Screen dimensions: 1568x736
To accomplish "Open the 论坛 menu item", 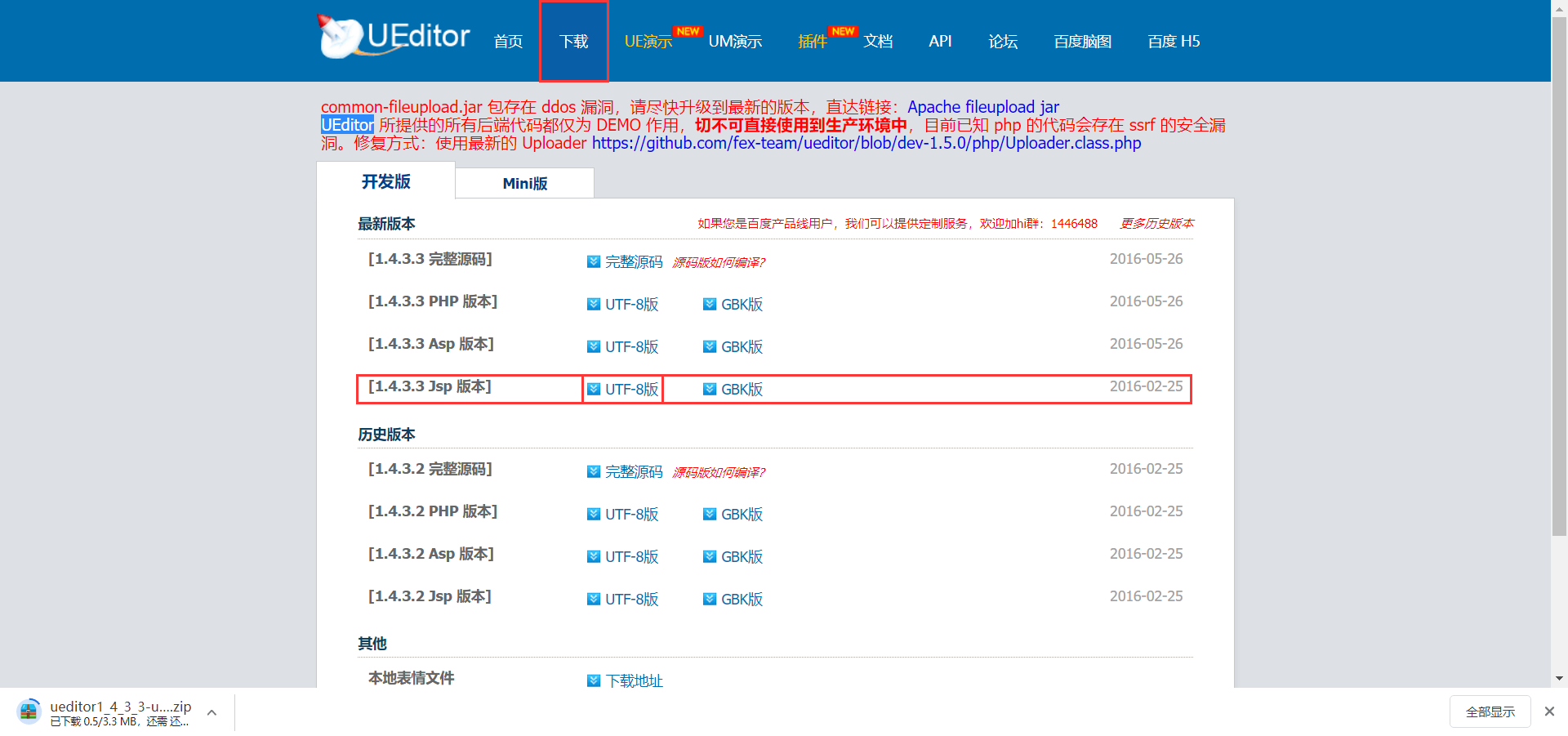I will pyautogui.click(x=1003, y=41).
